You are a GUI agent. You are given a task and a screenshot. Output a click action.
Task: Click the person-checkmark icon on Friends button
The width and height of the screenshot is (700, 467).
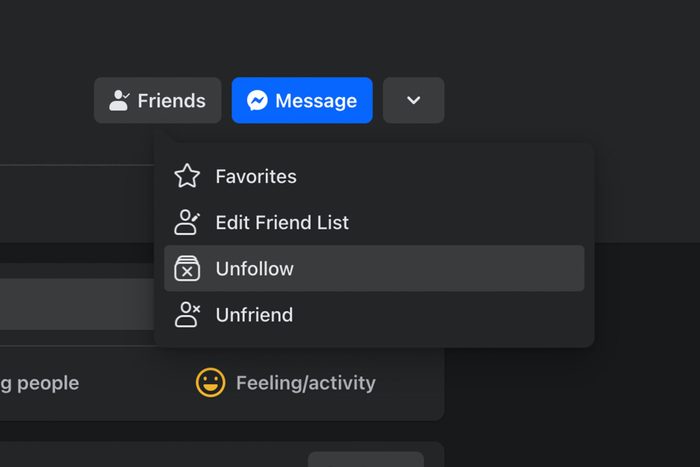point(120,101)
